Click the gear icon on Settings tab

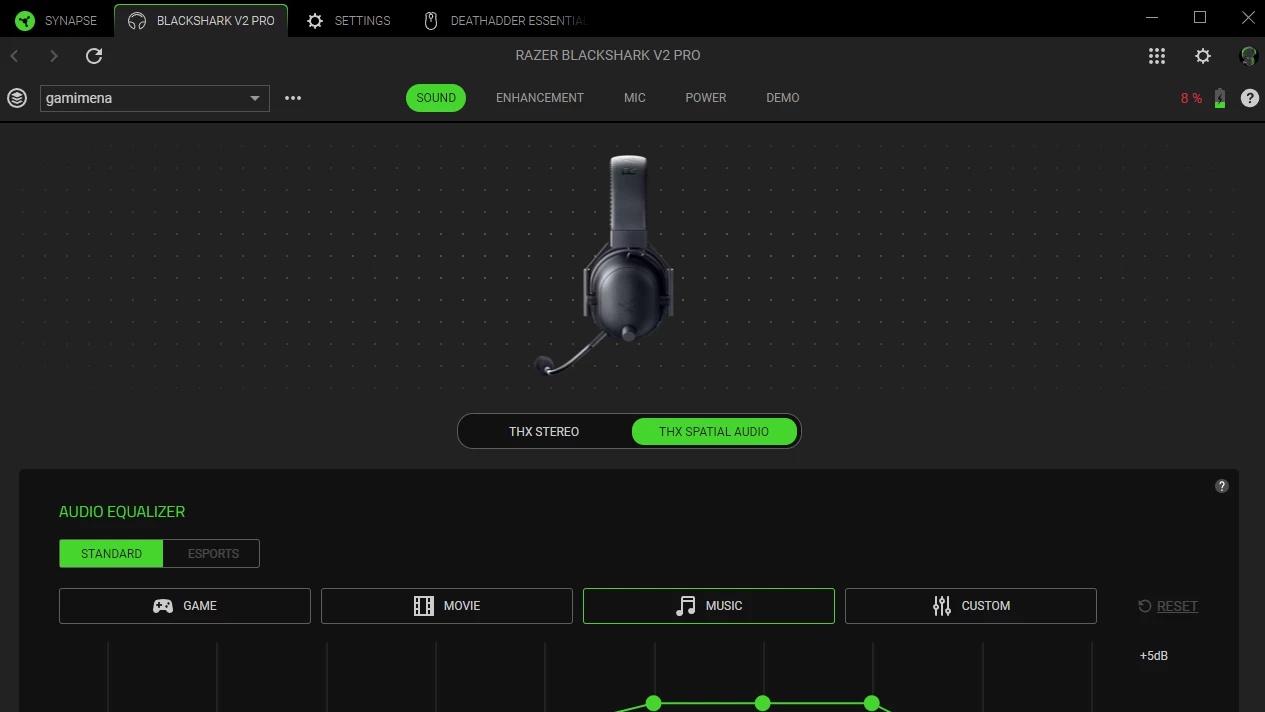pos(315,21)
